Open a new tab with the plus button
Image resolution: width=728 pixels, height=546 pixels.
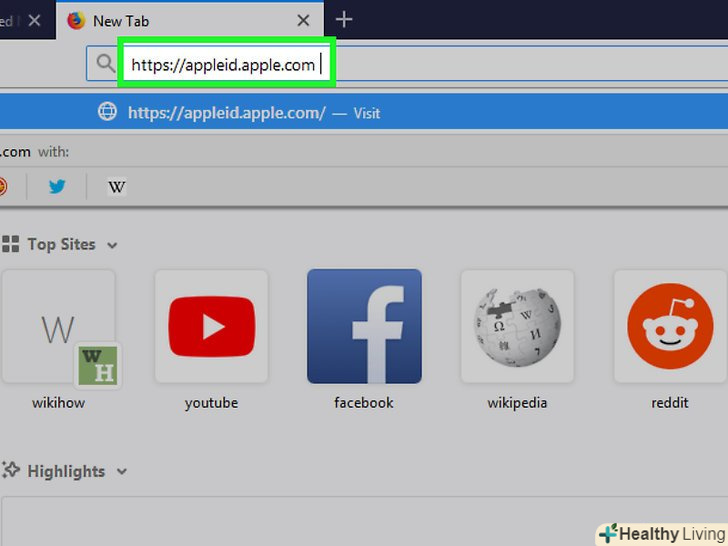click(x=344, y=20)
